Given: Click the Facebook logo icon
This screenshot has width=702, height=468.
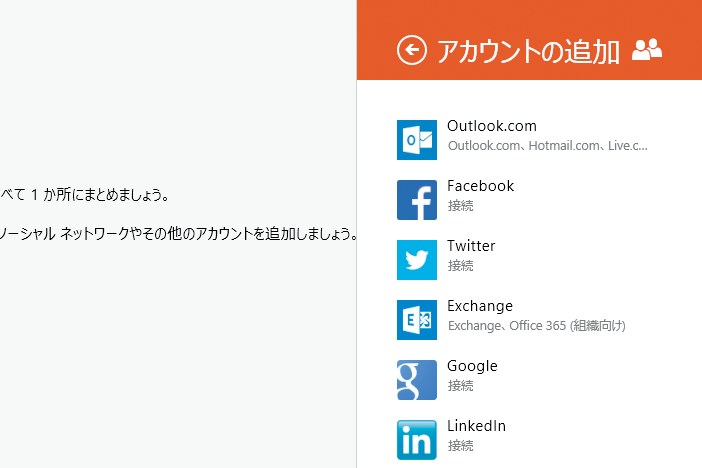Looking at the screenshot, I should click(x=417, y=200).
